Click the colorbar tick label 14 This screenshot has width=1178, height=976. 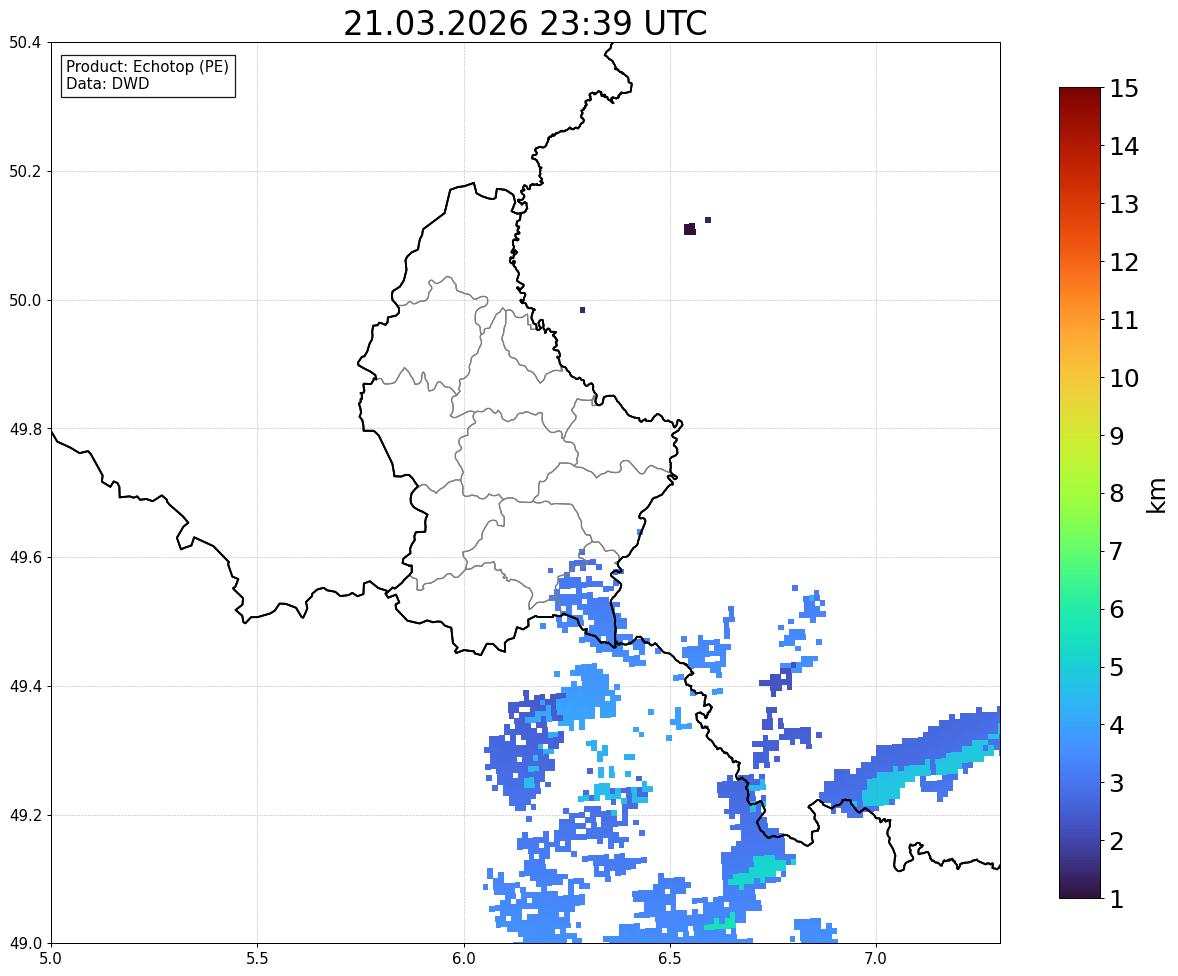(1124, 147)
